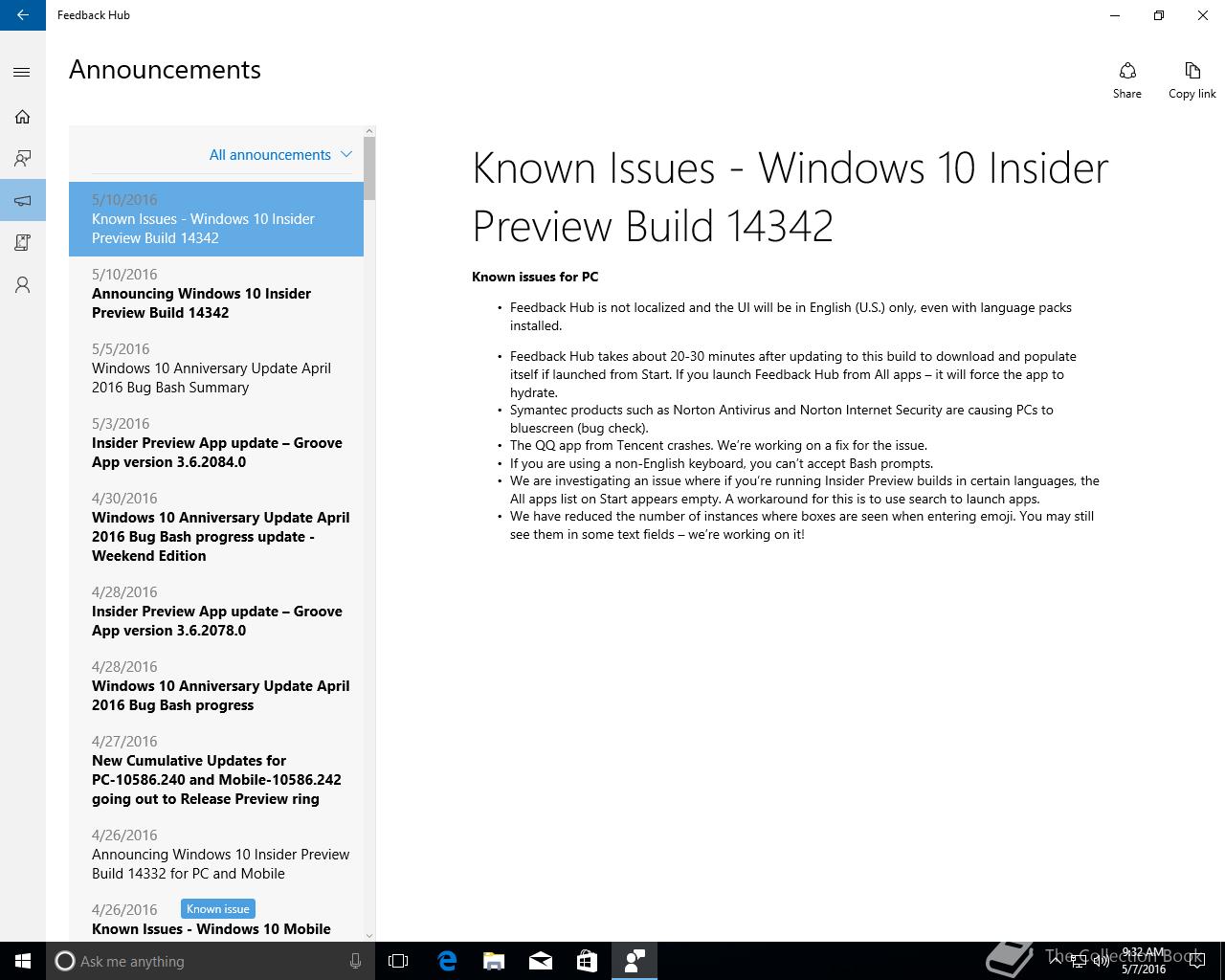
Task: Share this announcement
Action: point(1127,80)
